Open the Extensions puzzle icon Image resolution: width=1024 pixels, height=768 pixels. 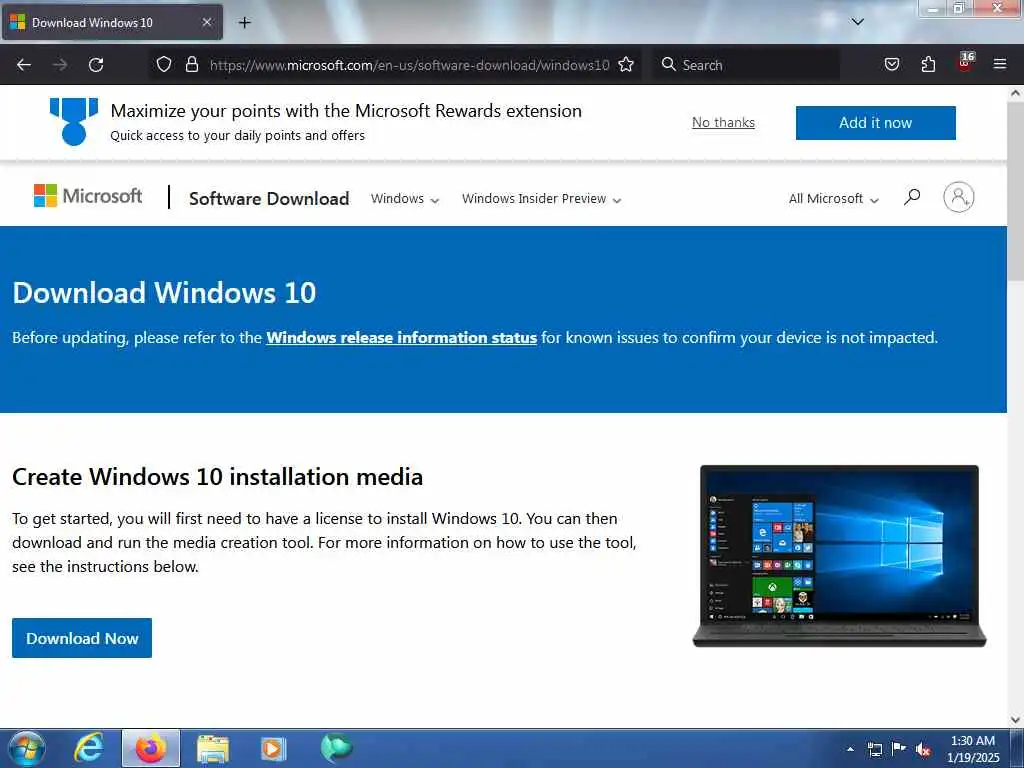coord(928,65)
